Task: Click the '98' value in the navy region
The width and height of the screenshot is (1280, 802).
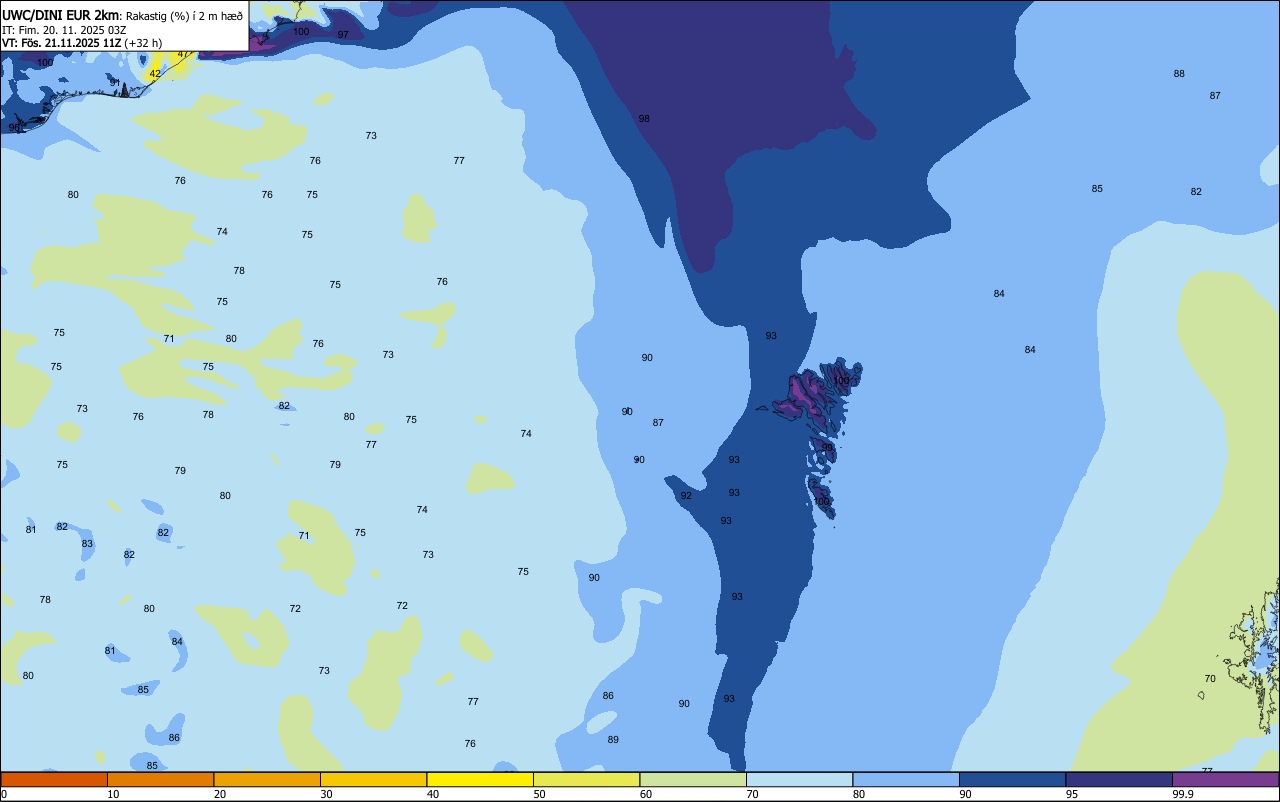Action: (644, 119)
